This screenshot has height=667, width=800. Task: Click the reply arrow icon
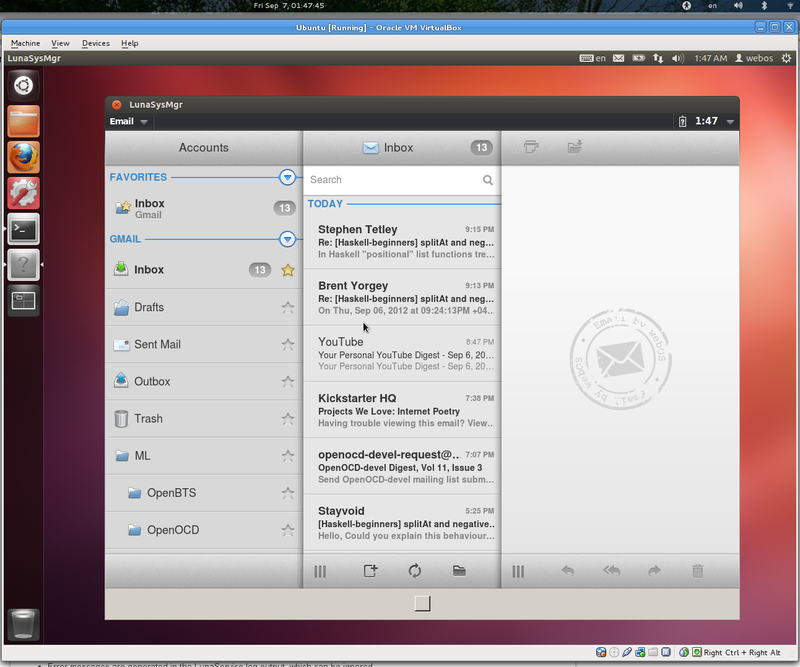click(567, 571)
